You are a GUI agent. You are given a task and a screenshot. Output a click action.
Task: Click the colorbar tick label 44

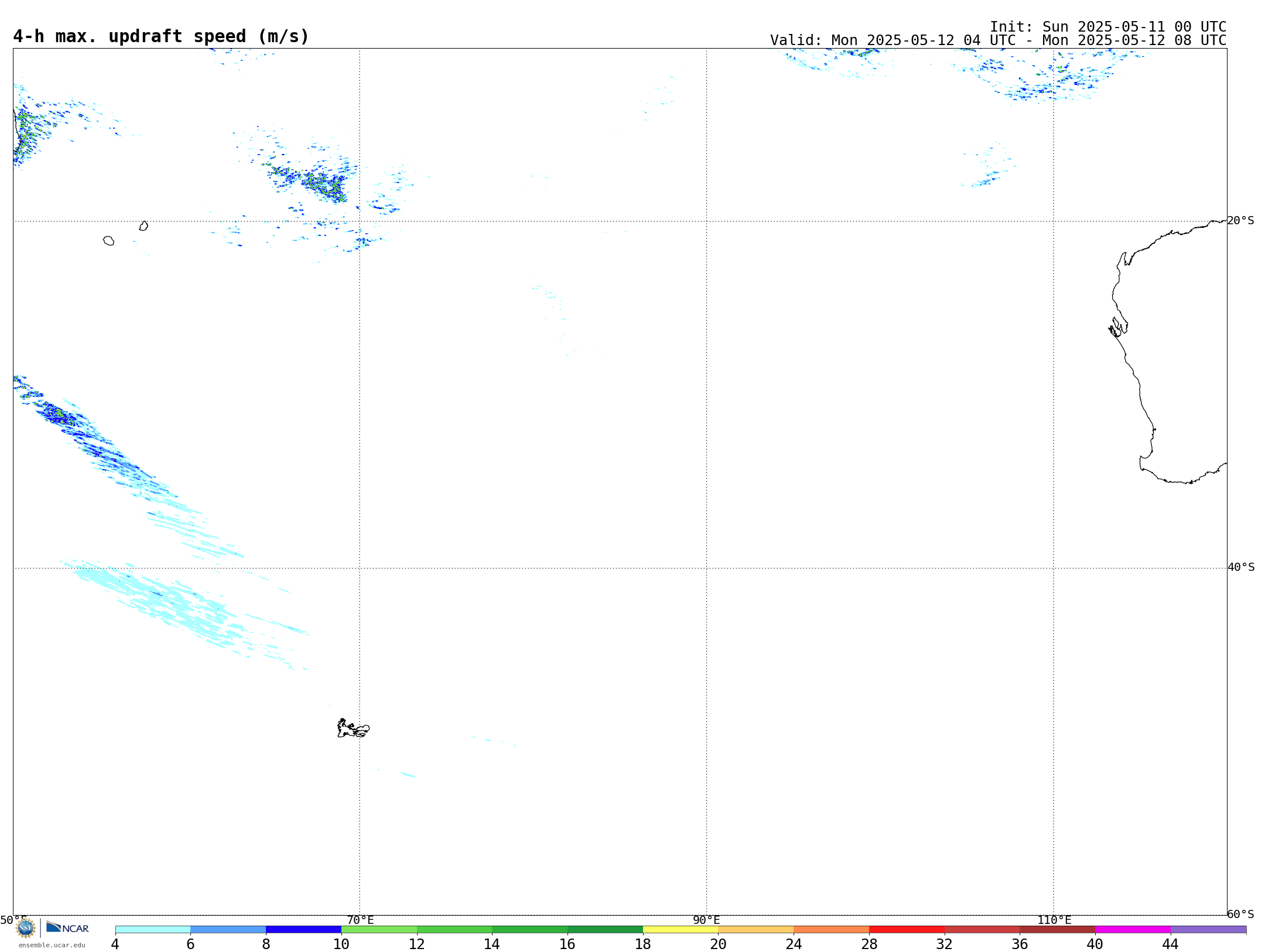point(1171,944)
